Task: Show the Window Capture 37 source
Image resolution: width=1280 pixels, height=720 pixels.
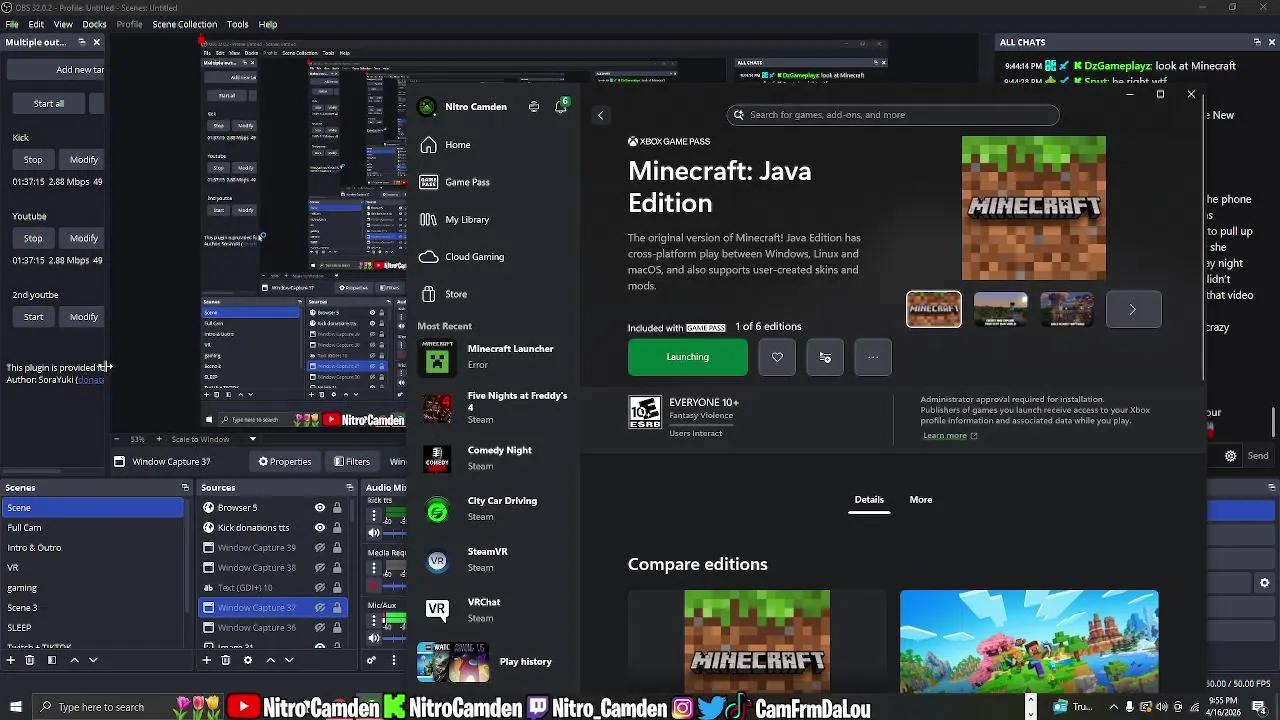Action: [320, 608]
